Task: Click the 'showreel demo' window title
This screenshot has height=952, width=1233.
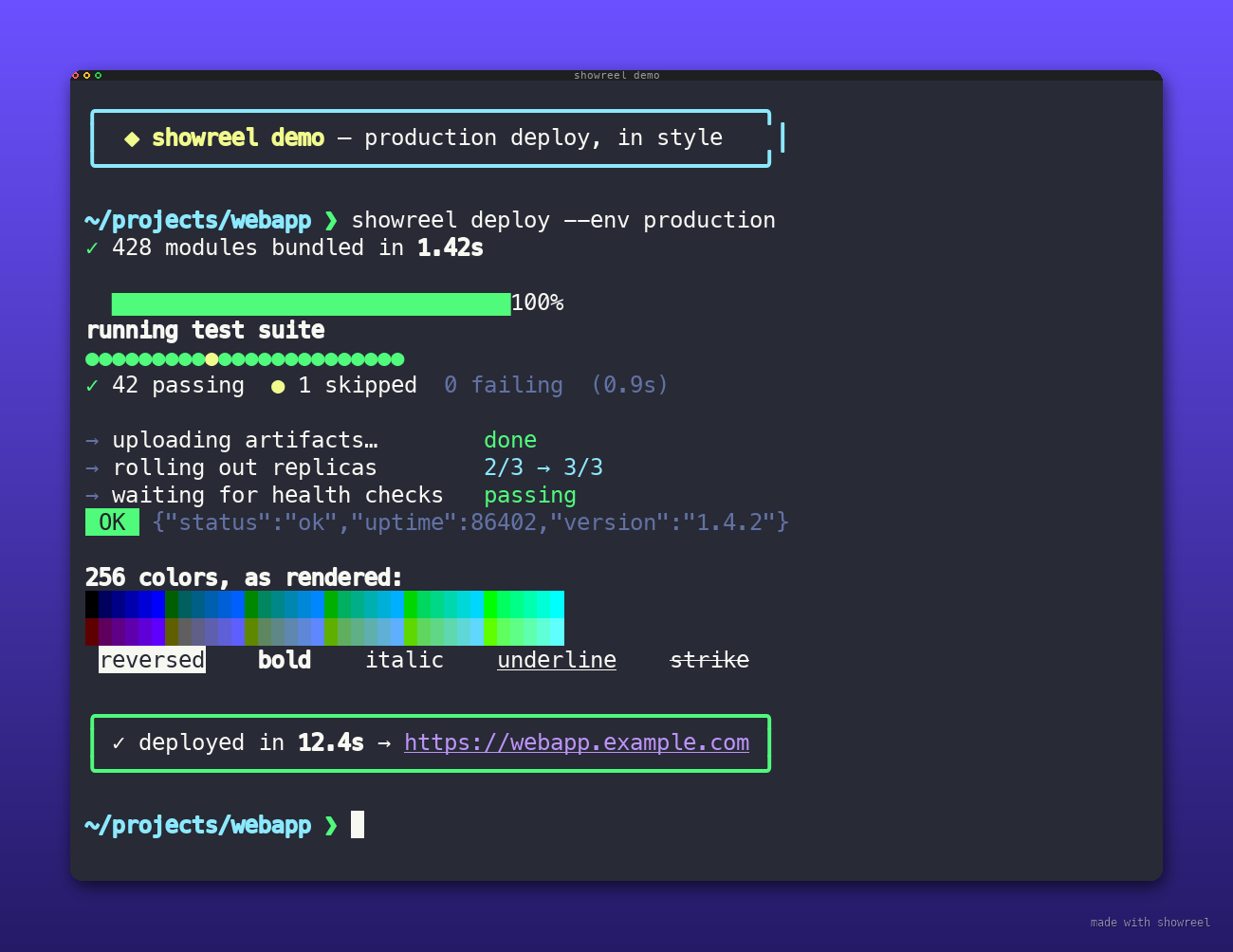Action: point(616,75)
